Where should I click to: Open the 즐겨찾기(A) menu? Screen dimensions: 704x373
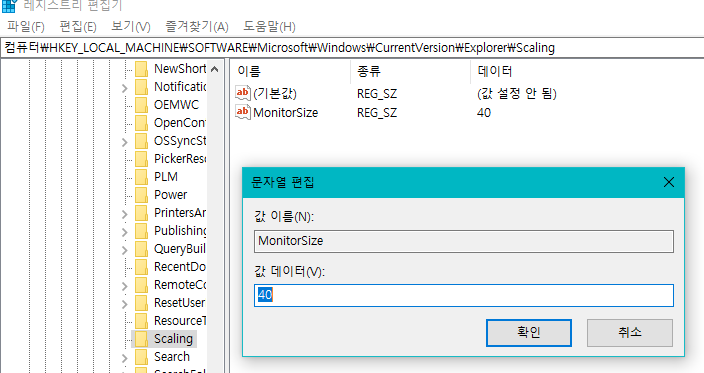pos(197,26)
